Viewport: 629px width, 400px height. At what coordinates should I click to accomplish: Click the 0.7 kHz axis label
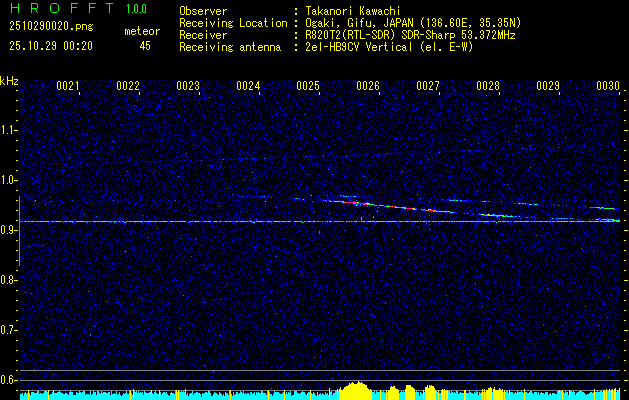(8, 330)
